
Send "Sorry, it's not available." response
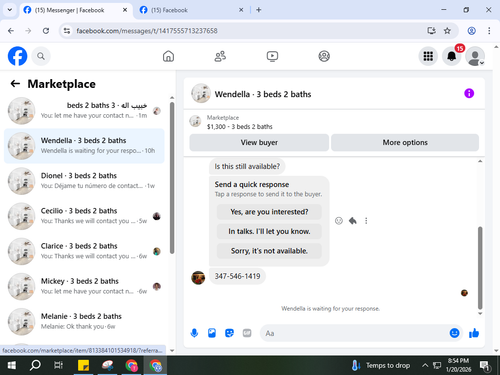coord(269,251)
